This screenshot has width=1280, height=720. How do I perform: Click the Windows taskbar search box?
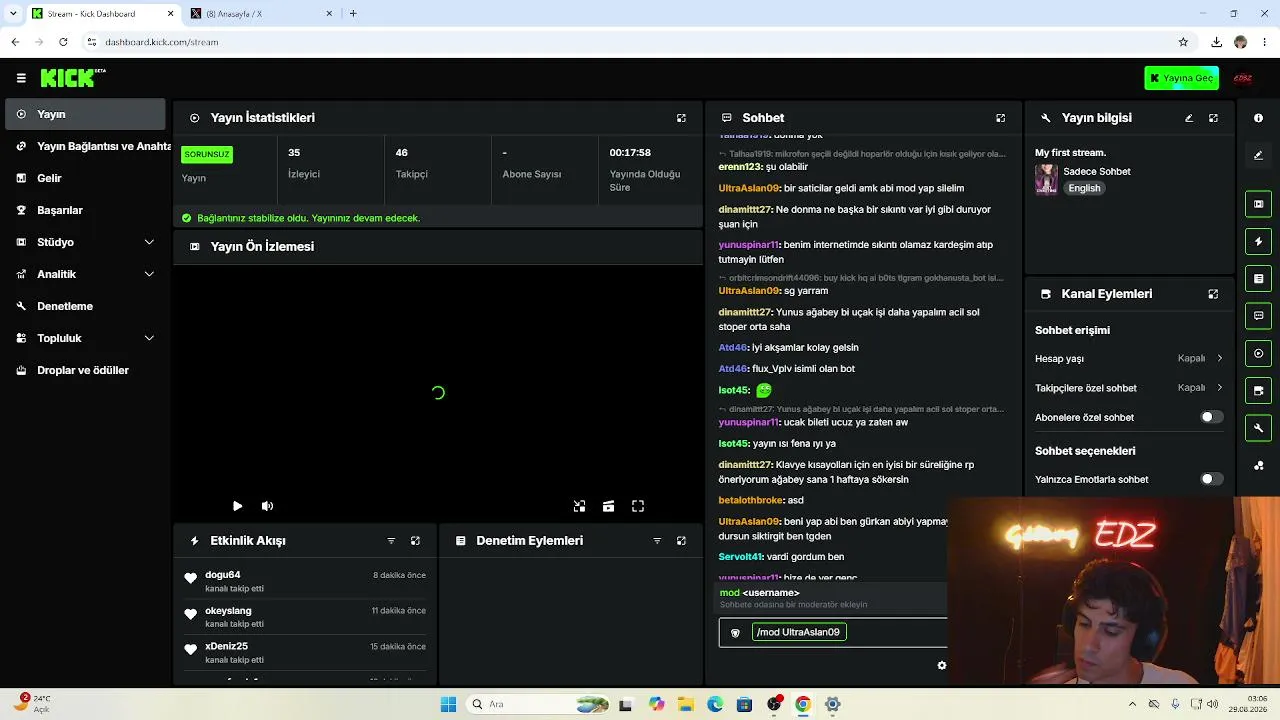click(537, 704)
